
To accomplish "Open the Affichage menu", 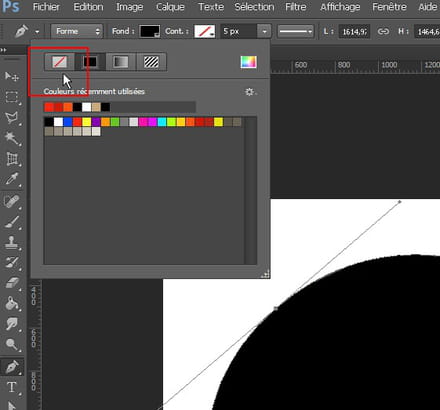I will pyautogui.click(x=340, y=7).
